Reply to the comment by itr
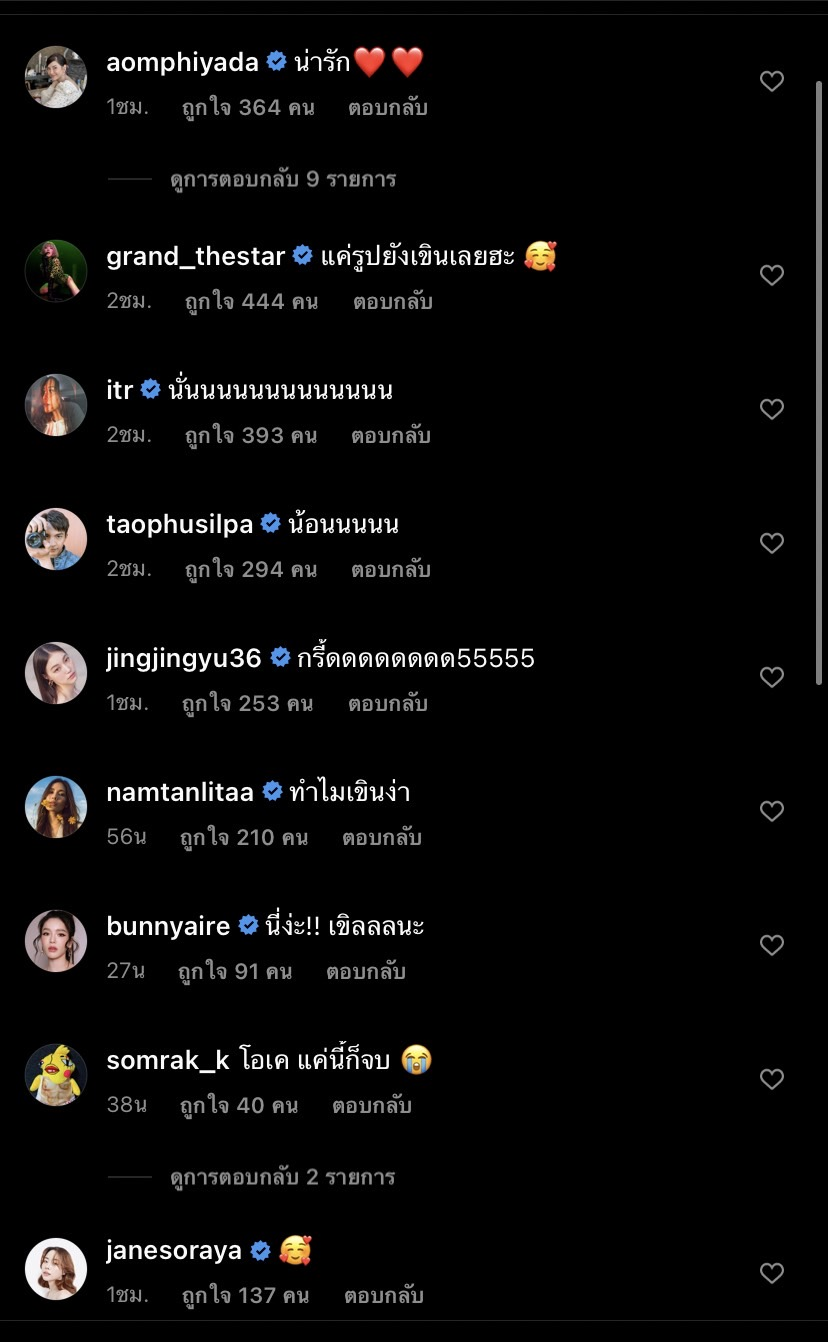Screen dimensions: 828x1342 coord(390,436)
